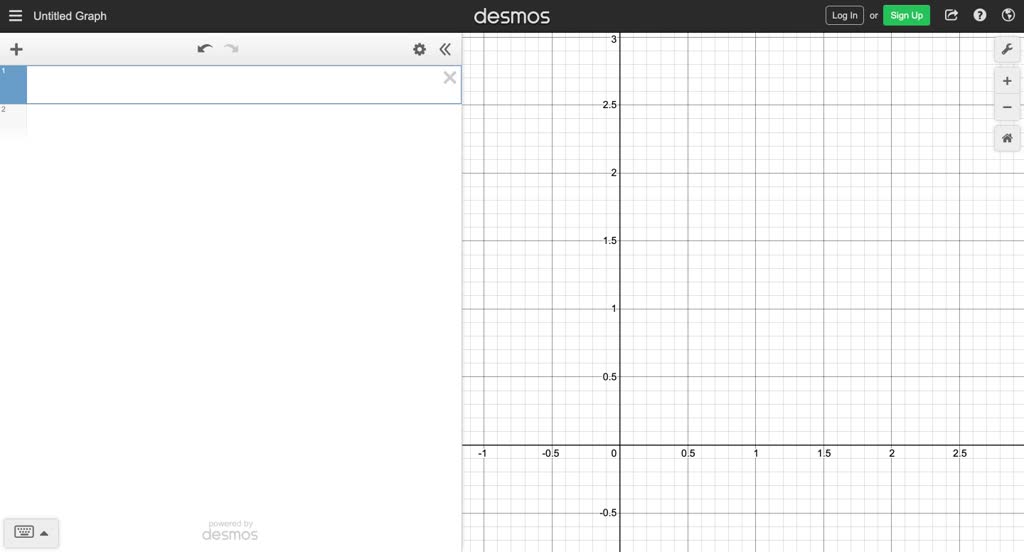
Task: Click the y-axis label 2.5
Action: 609,105
